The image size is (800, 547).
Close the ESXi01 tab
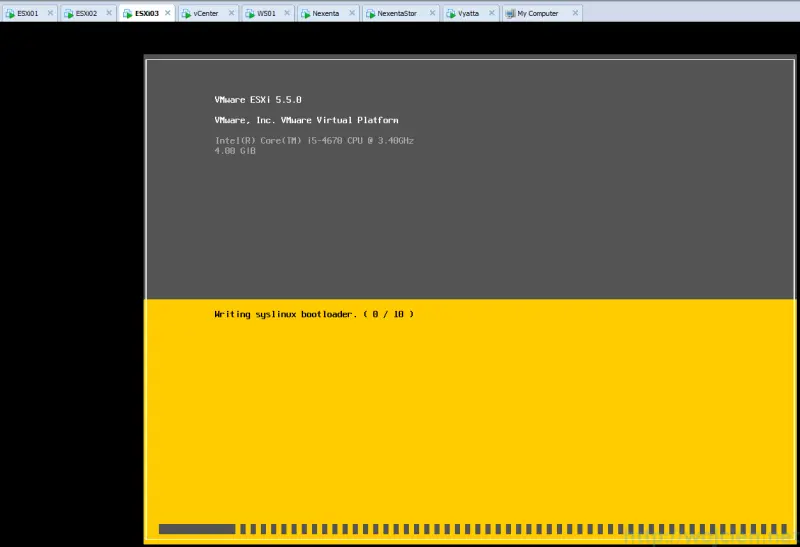(x=50, y=13)
